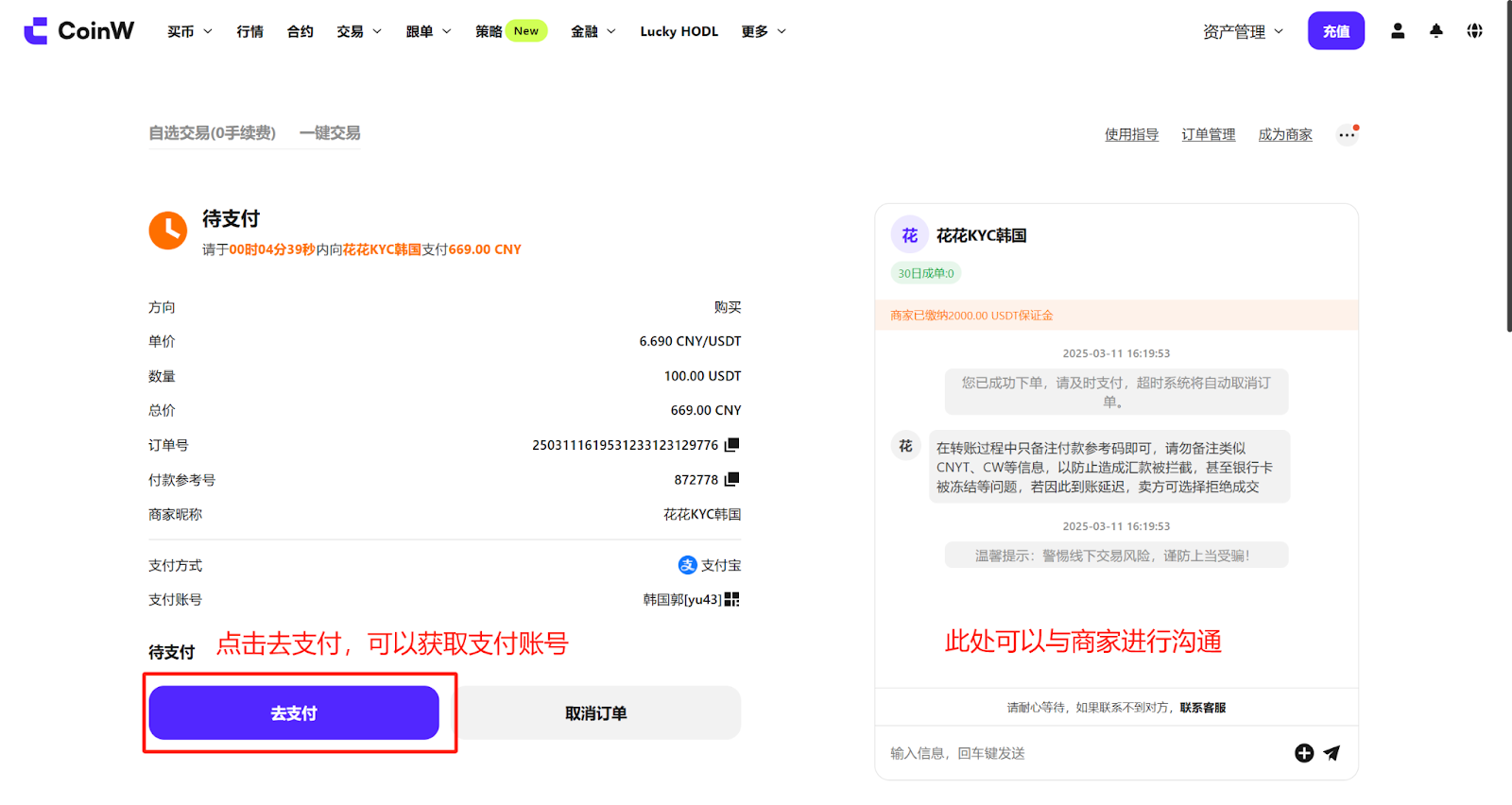
Task: Click the 待支付 status heading next to clock
Action: click(231, 219)
